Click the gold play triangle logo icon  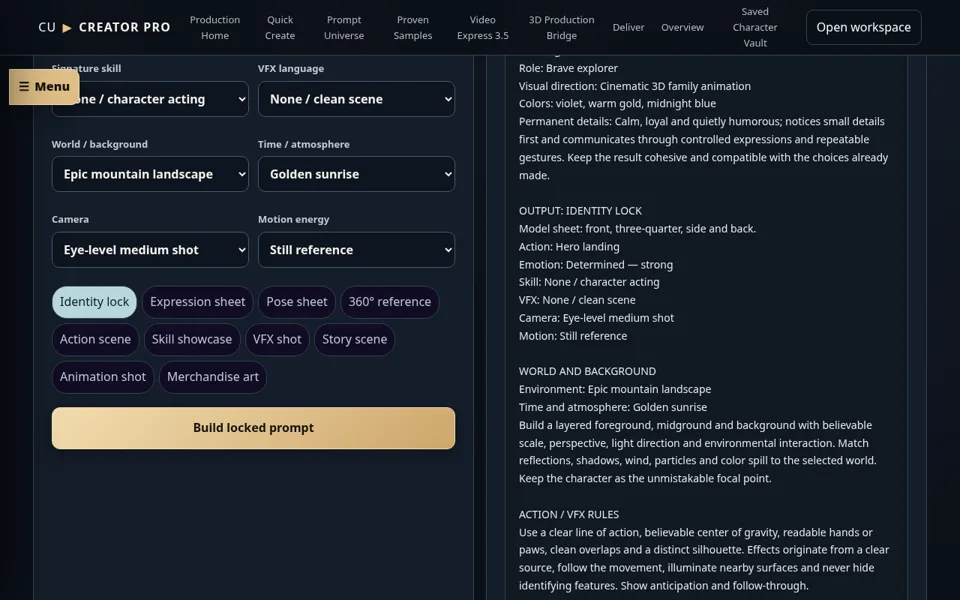(67, 28)
